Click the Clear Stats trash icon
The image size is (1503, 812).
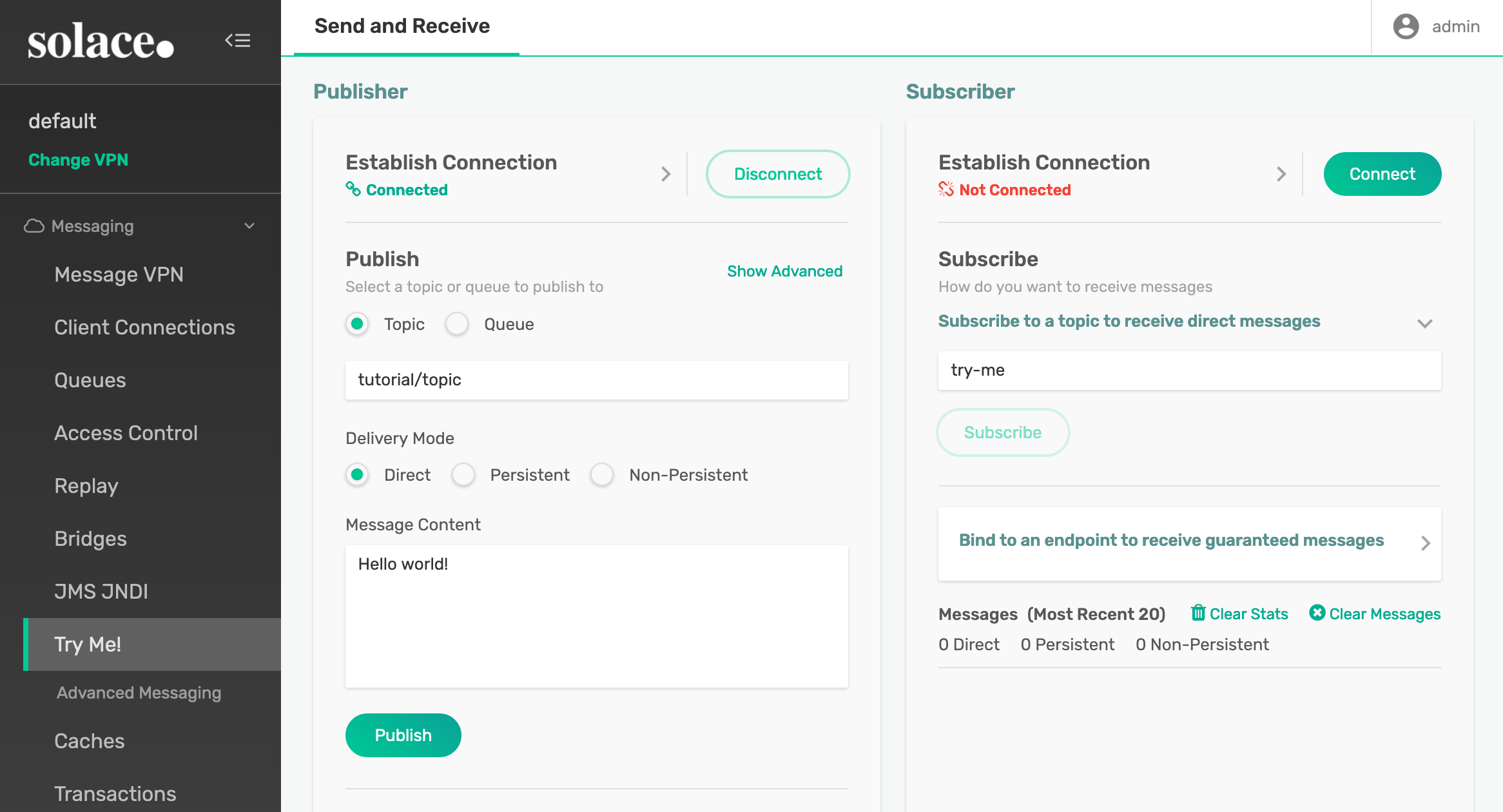pos(1198,613)
